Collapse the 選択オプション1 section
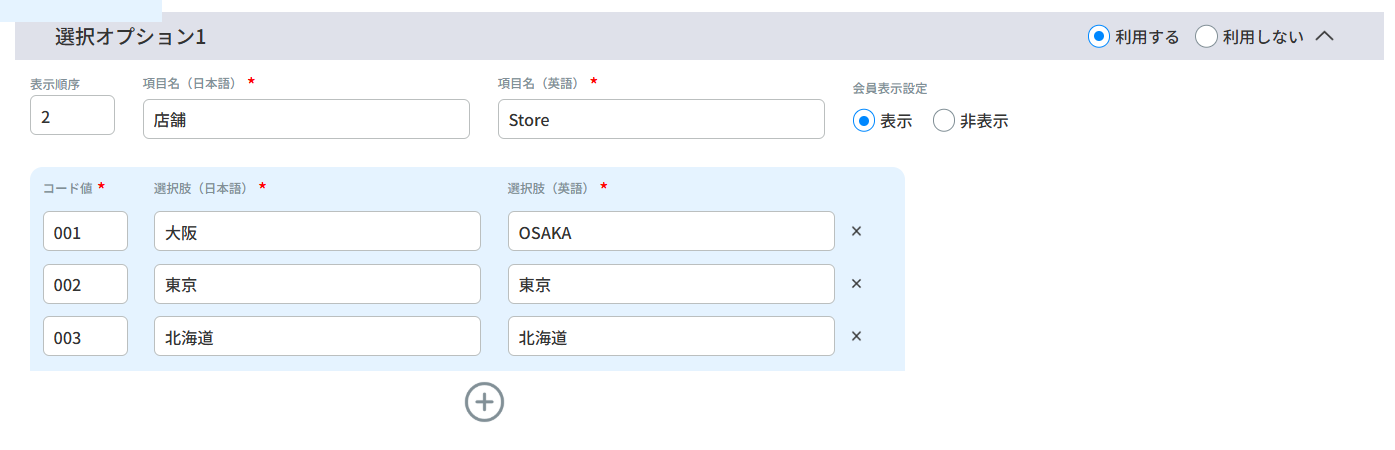 coord(1325,36)
